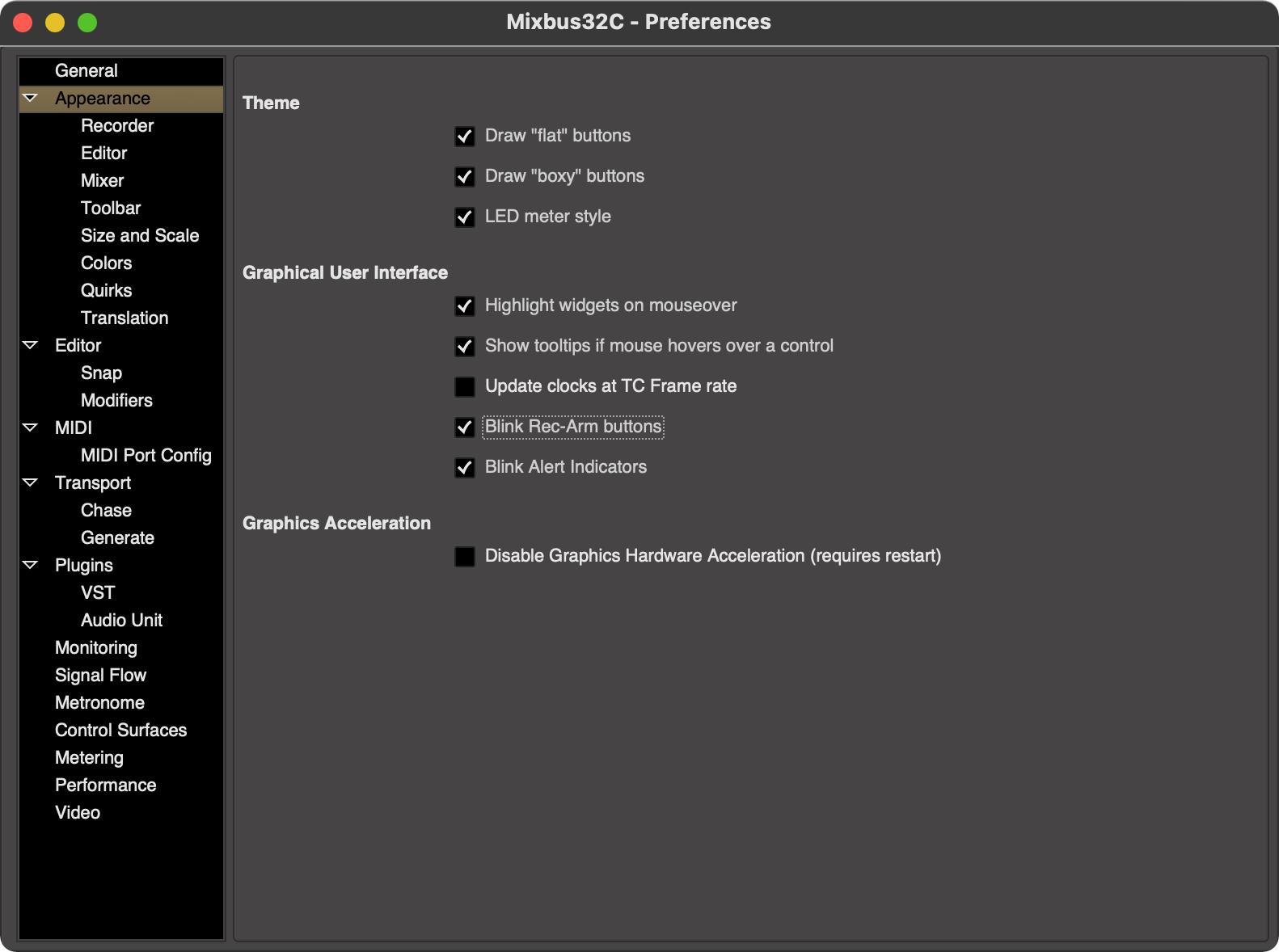Collapse the Plugins section disclosure triangle
This screenshot has width=1279, height=952.
click(31, 565)
